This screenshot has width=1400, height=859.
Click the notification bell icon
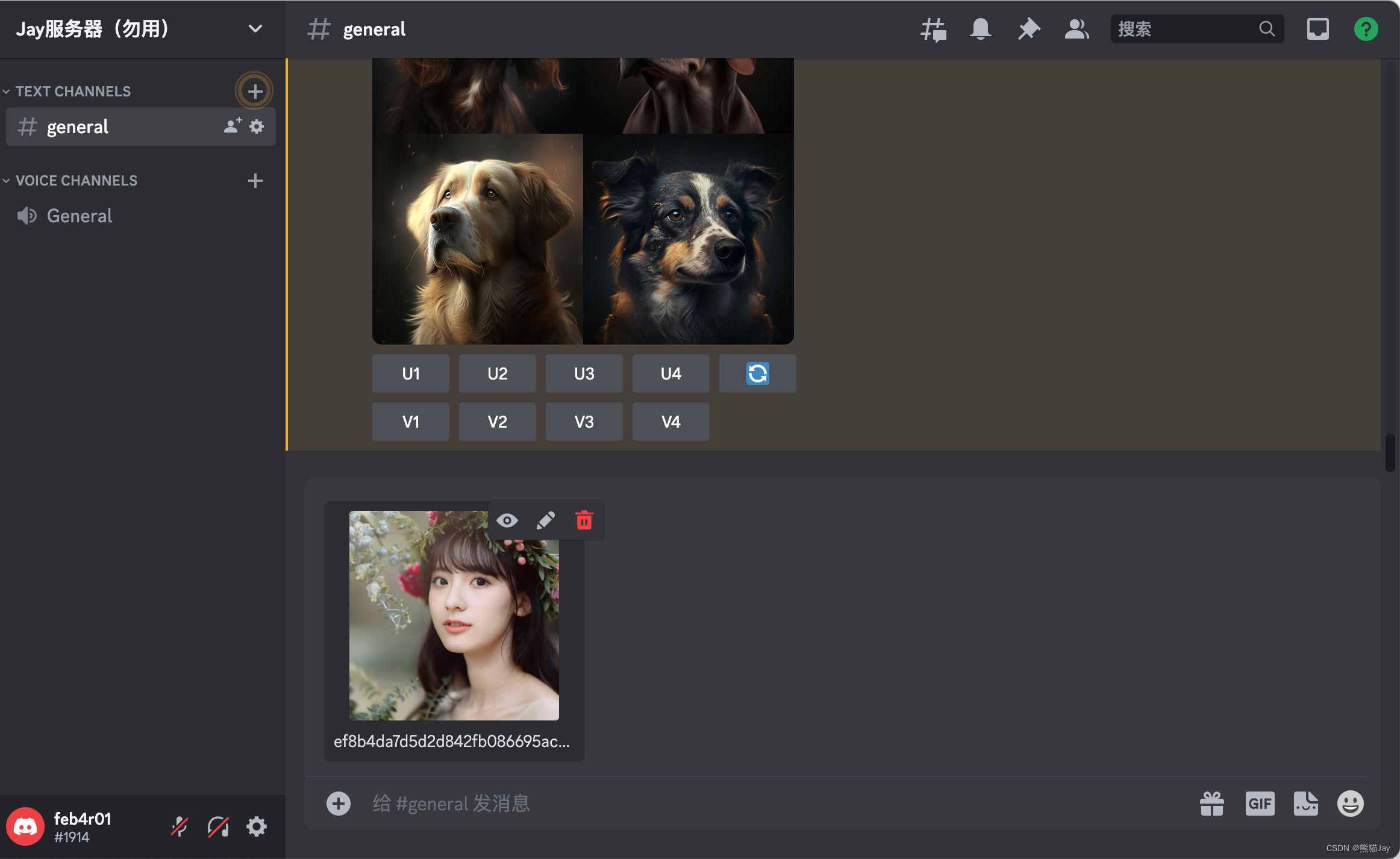coord(980,29)
